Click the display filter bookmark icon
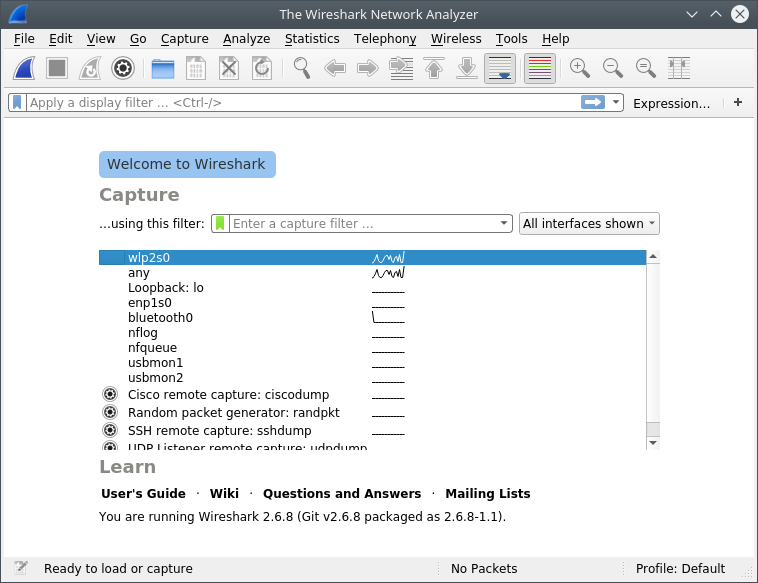This screenshot has width=758, height=583. pyautogui.click(x=17, y=102)
